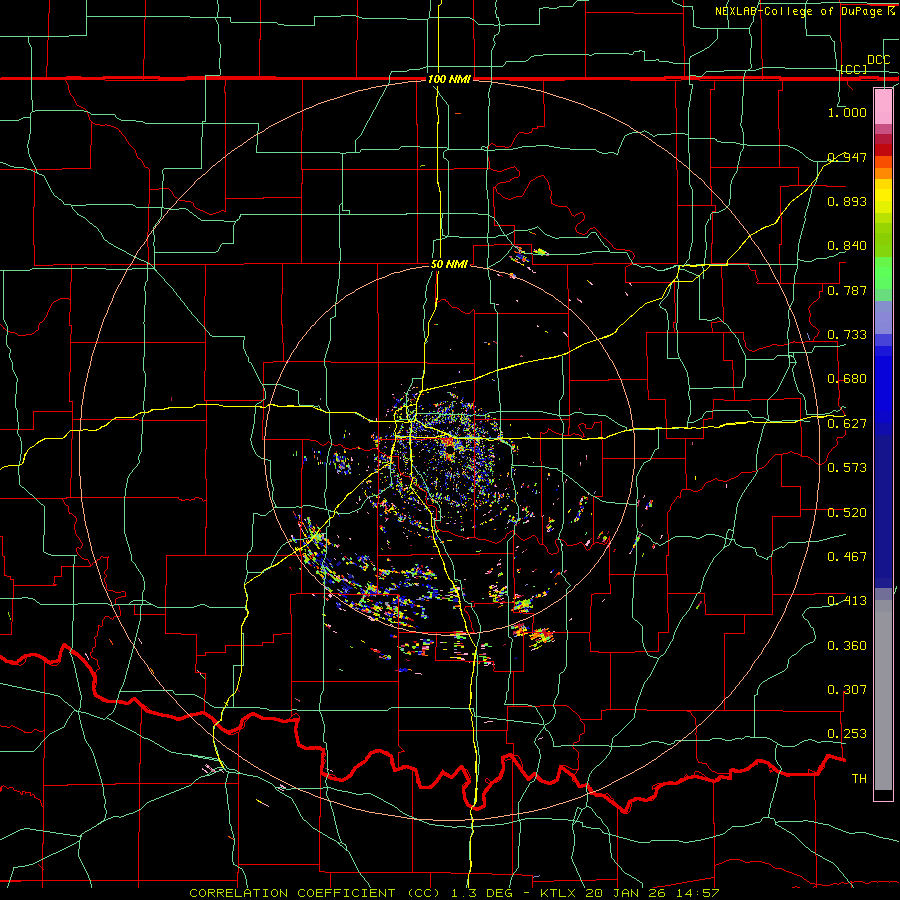The height and width of the screenshot is (900, 900).
Task: Click the 0.627 color scale value
Action: coord(847,423)
